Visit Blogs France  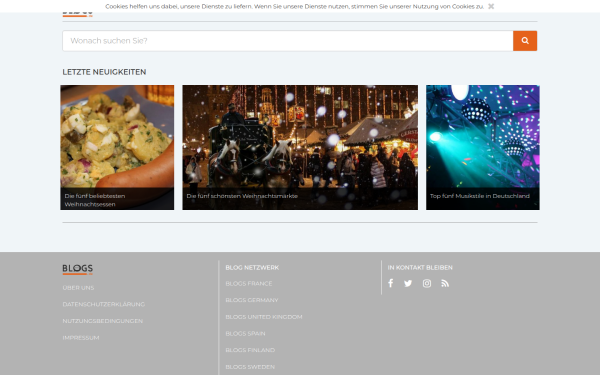(x=249, y=284)
